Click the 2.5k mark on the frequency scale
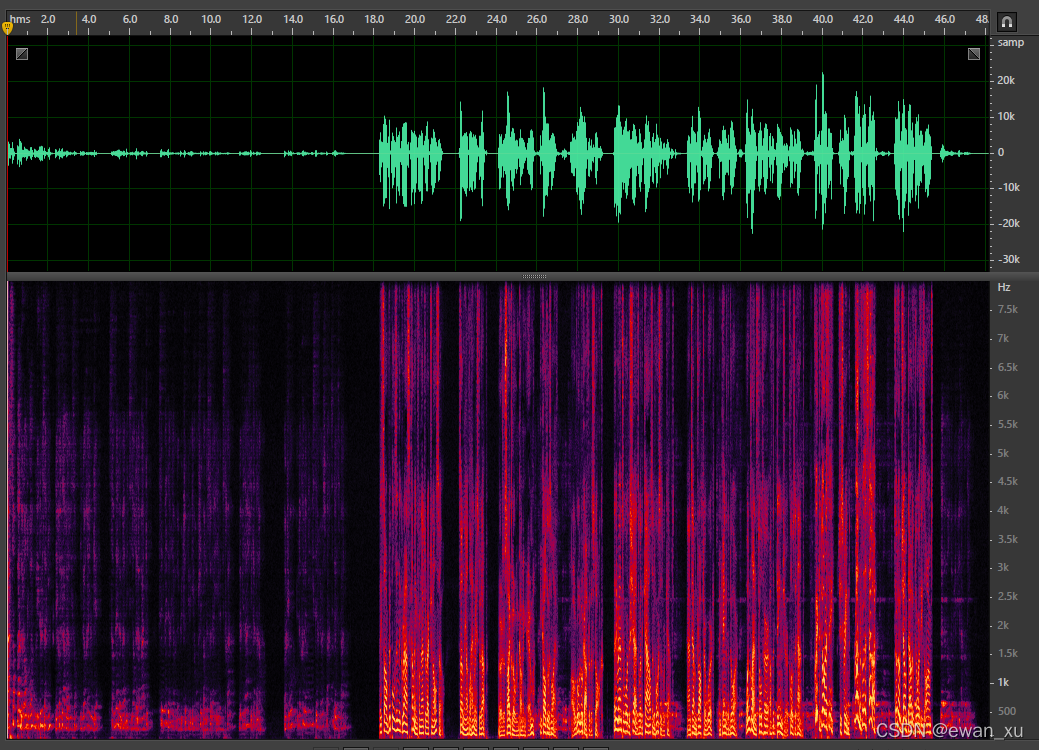 tap(1008, 596)
